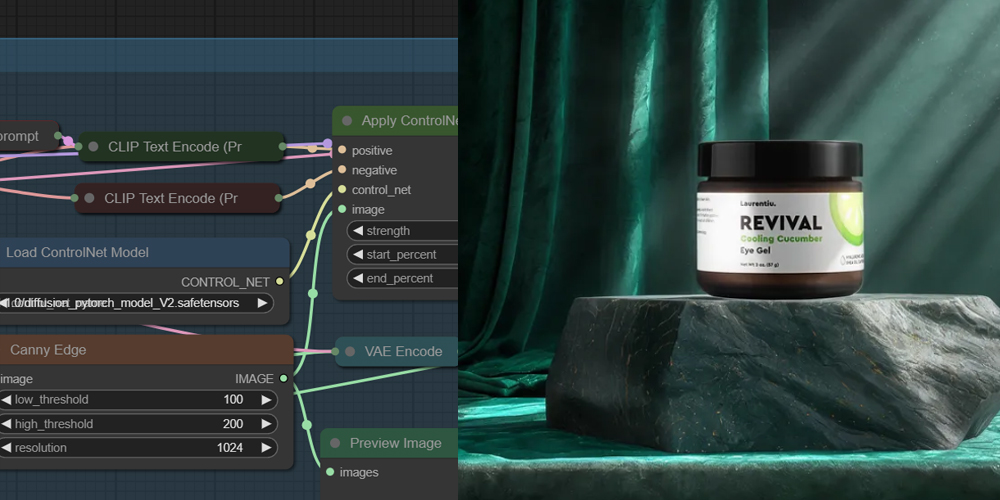Select the Load ControlNet Model node title
1000x500 pixels.
[x=77, y=253]
